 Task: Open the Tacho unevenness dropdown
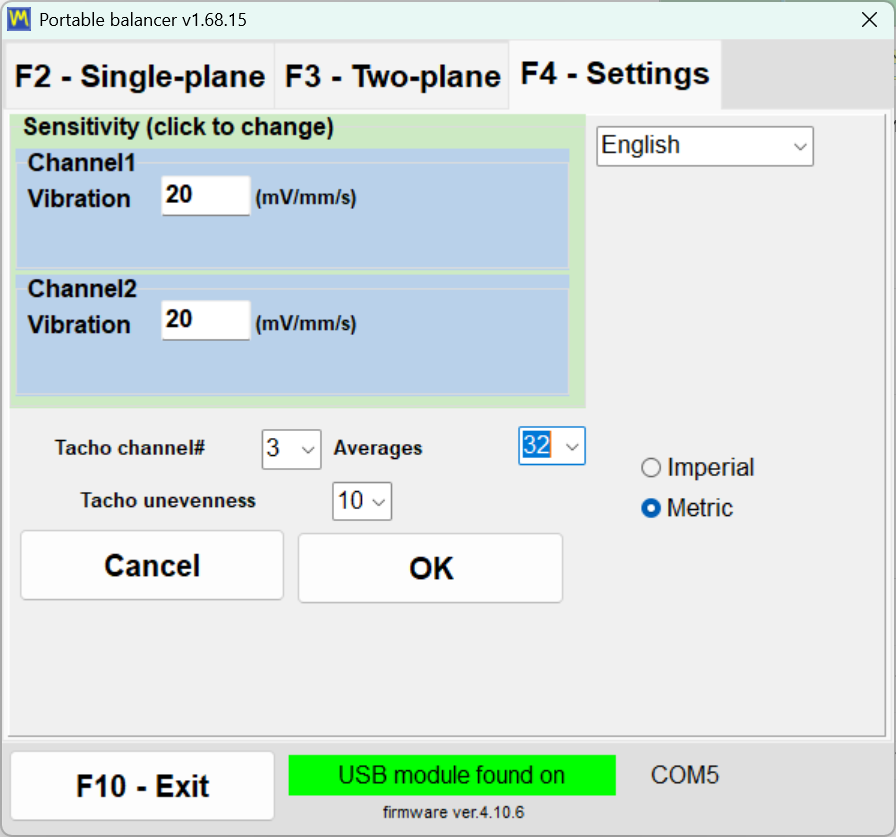361,501
